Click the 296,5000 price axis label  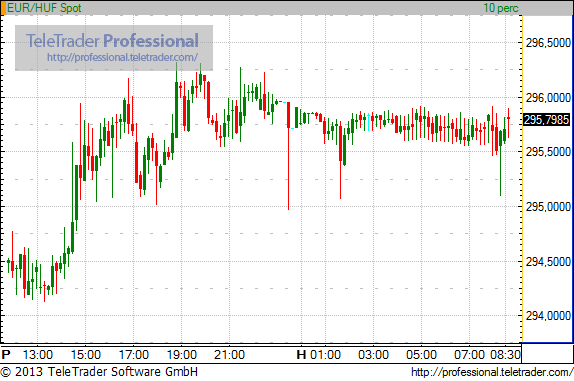[548, 43]
